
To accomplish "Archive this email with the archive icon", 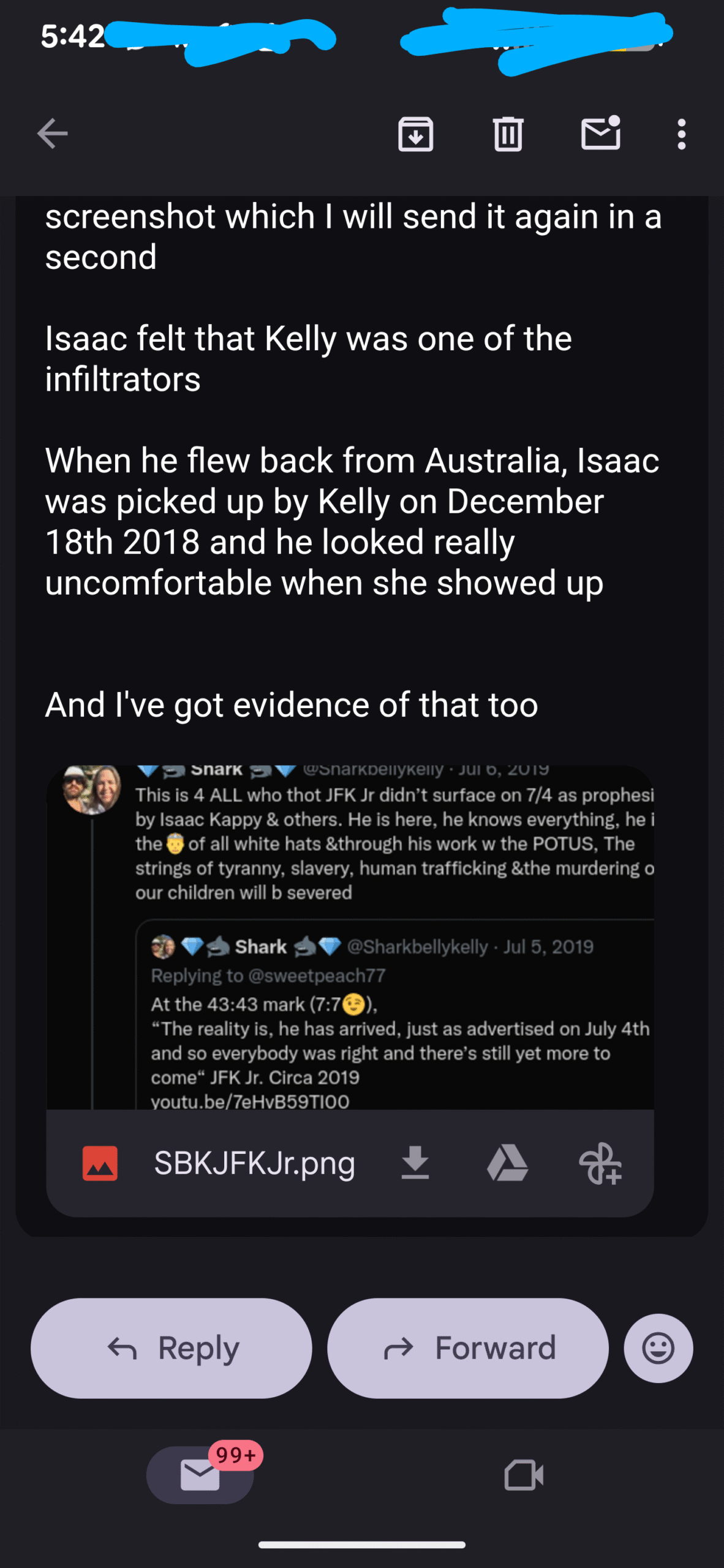I will coord(416,134).
